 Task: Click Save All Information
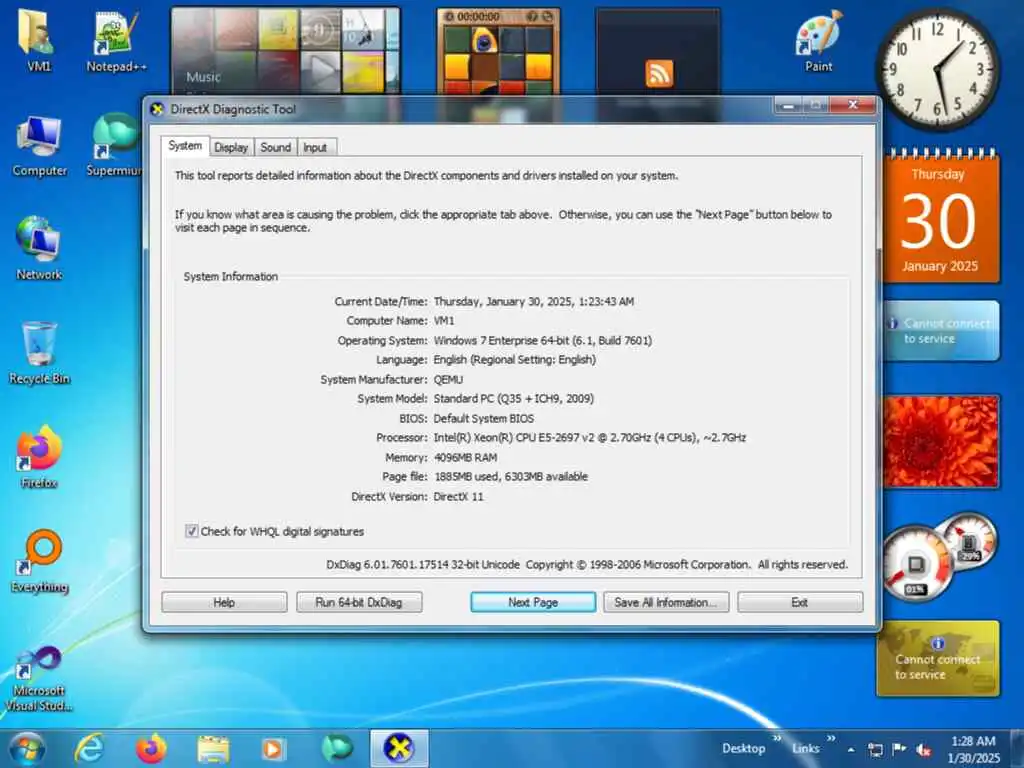coord(665,602)
